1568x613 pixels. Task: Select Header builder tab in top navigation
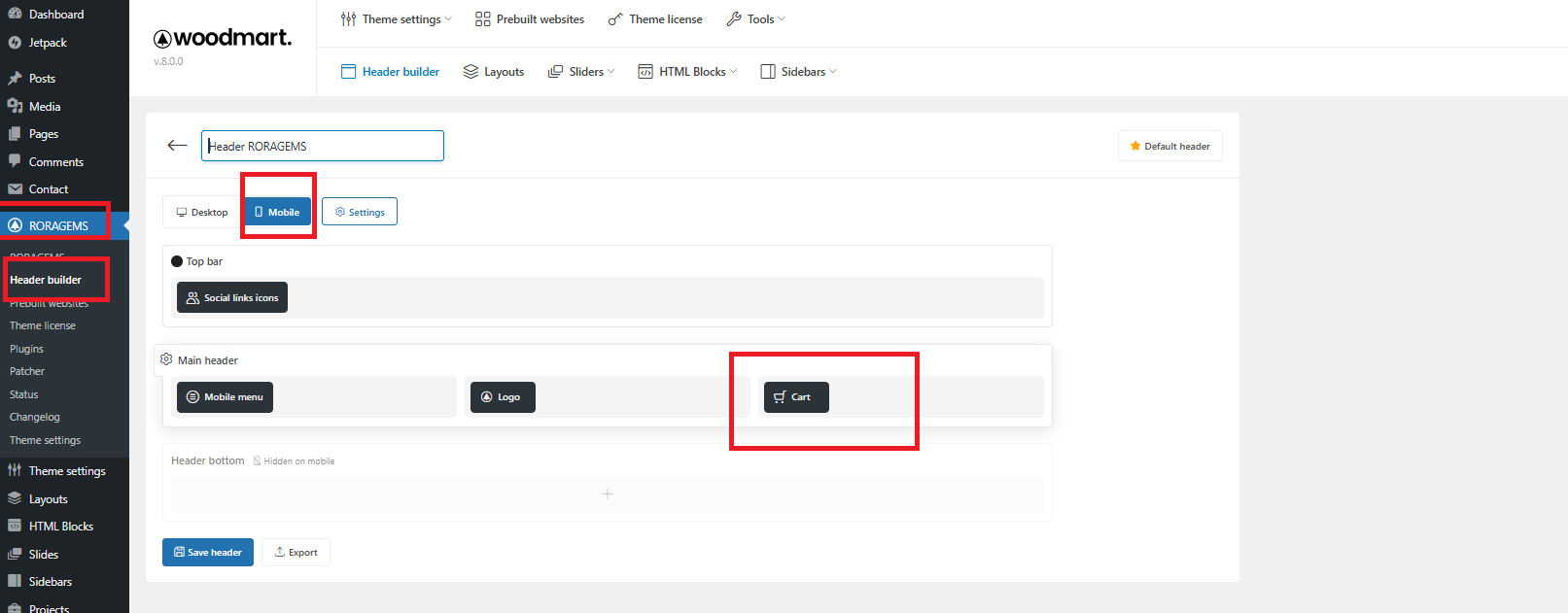[x=391, y=72]
